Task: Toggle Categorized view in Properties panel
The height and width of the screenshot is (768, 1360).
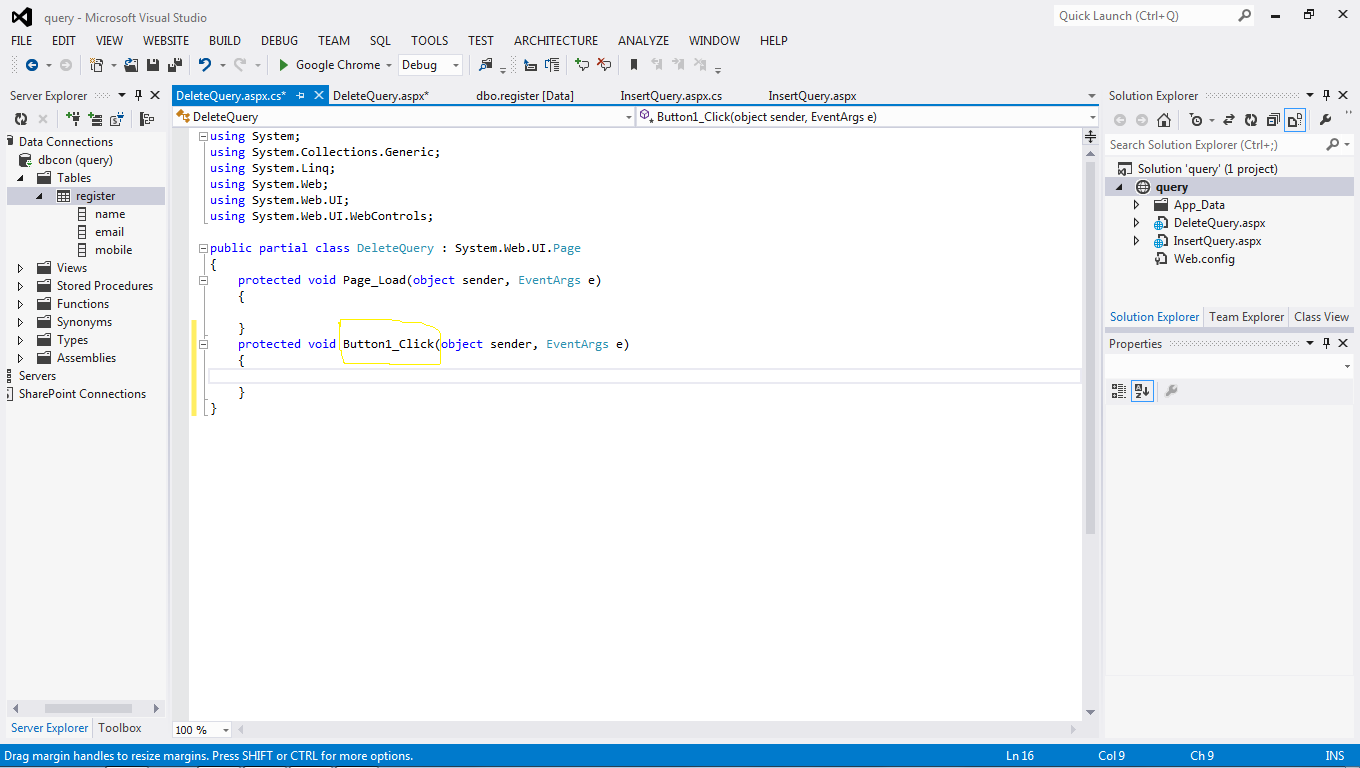Action: click(1119, 391)
